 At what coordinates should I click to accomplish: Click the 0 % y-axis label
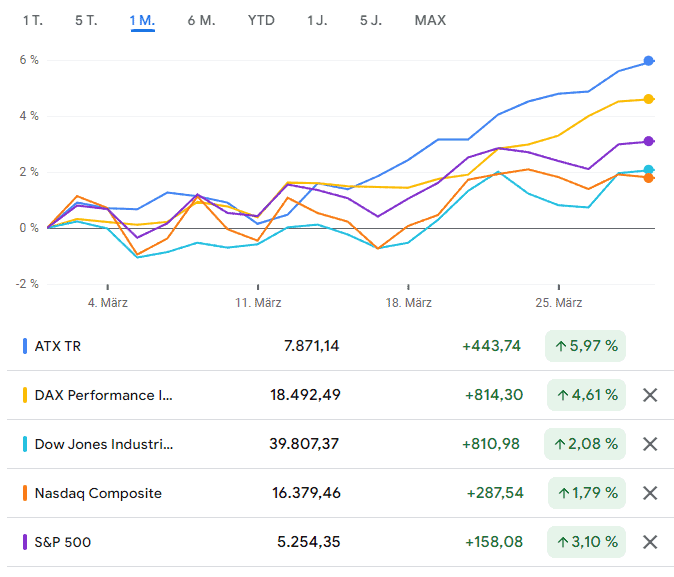click(x=29, y=228)
